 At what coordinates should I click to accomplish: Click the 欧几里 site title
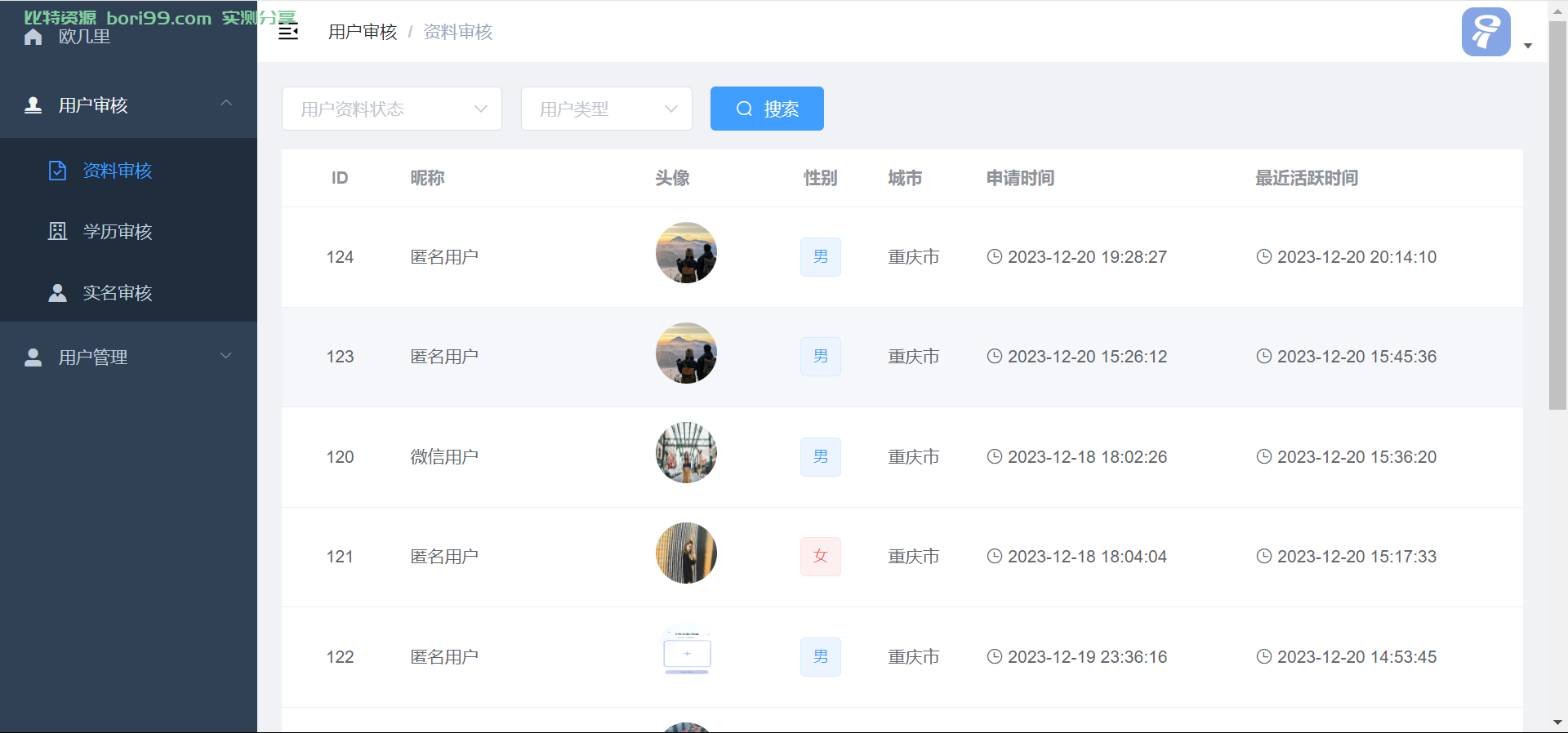(84, 37)
